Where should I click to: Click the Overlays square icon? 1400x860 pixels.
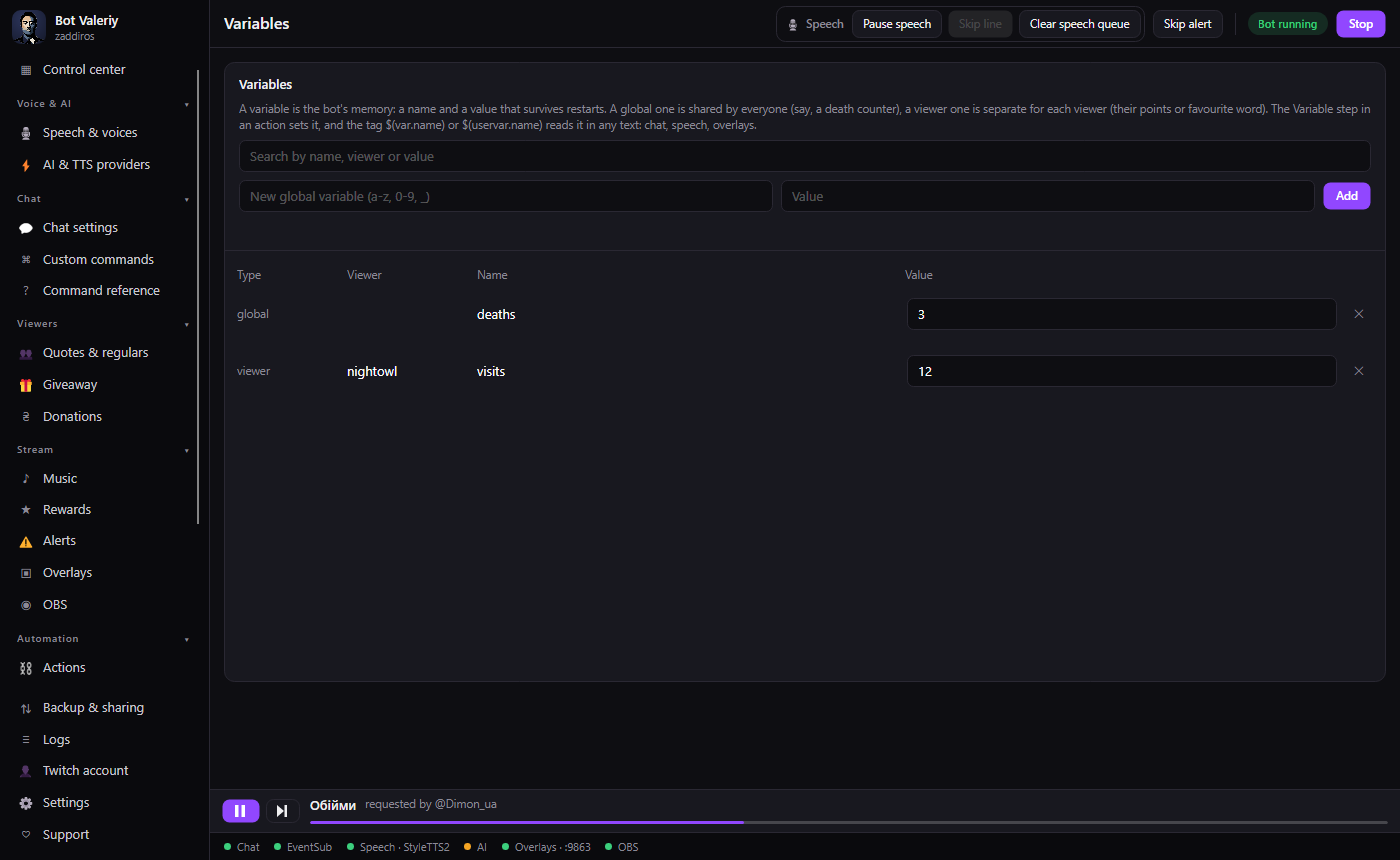pyautogui.click(x=26, y=573)
